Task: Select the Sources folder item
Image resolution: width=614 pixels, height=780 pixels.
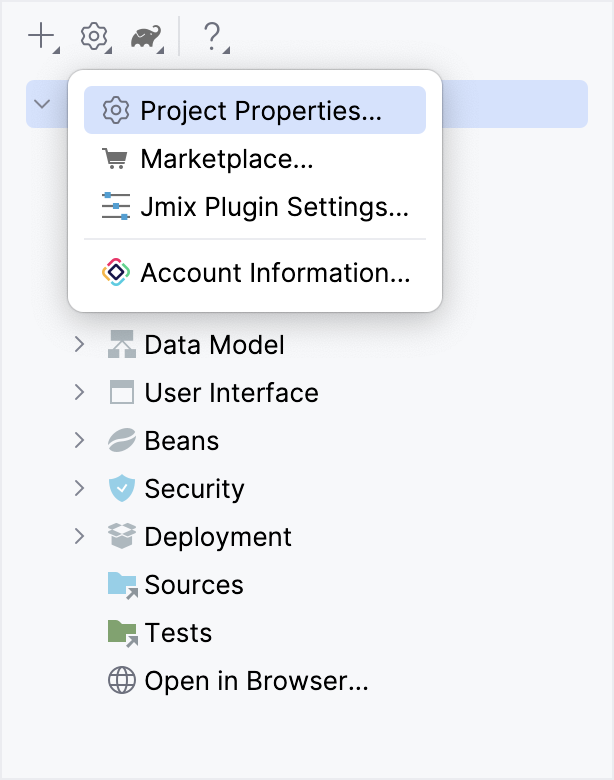Action: 193,585
